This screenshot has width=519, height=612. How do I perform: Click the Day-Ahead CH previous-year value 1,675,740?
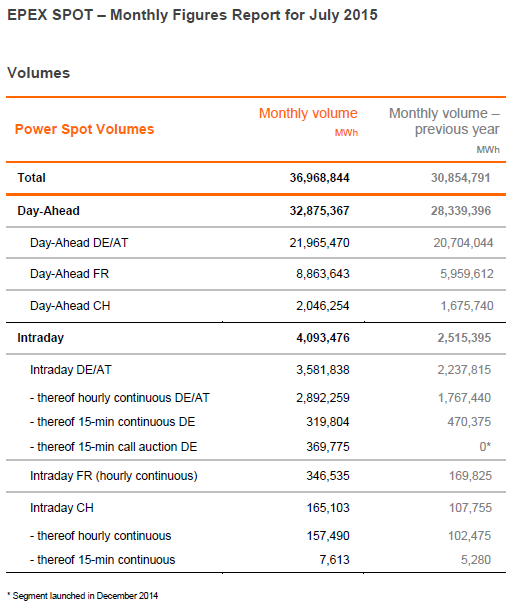point(467,306)
